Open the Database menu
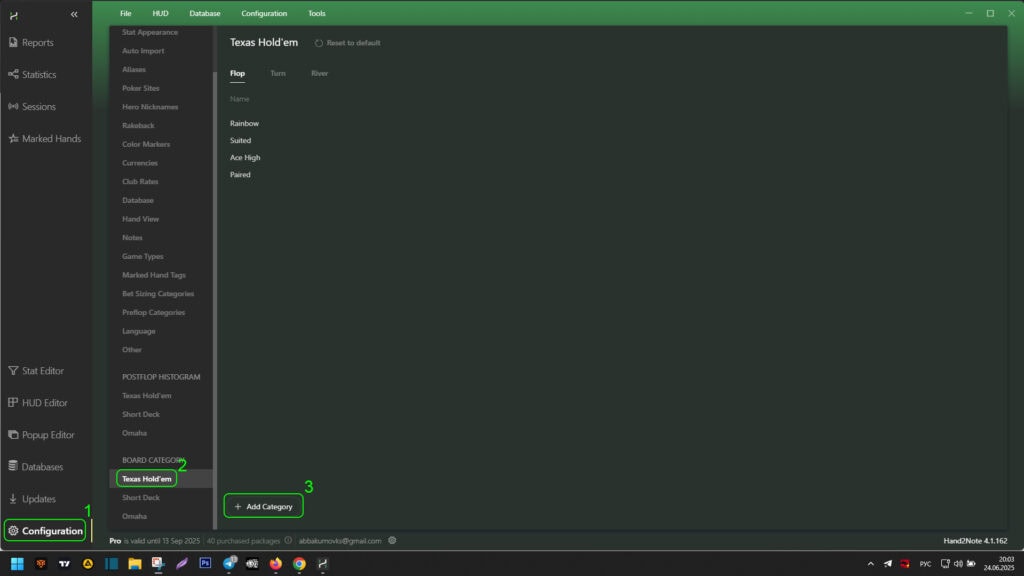This screenshot has height=576, width=1024. [x=204, y=13]
